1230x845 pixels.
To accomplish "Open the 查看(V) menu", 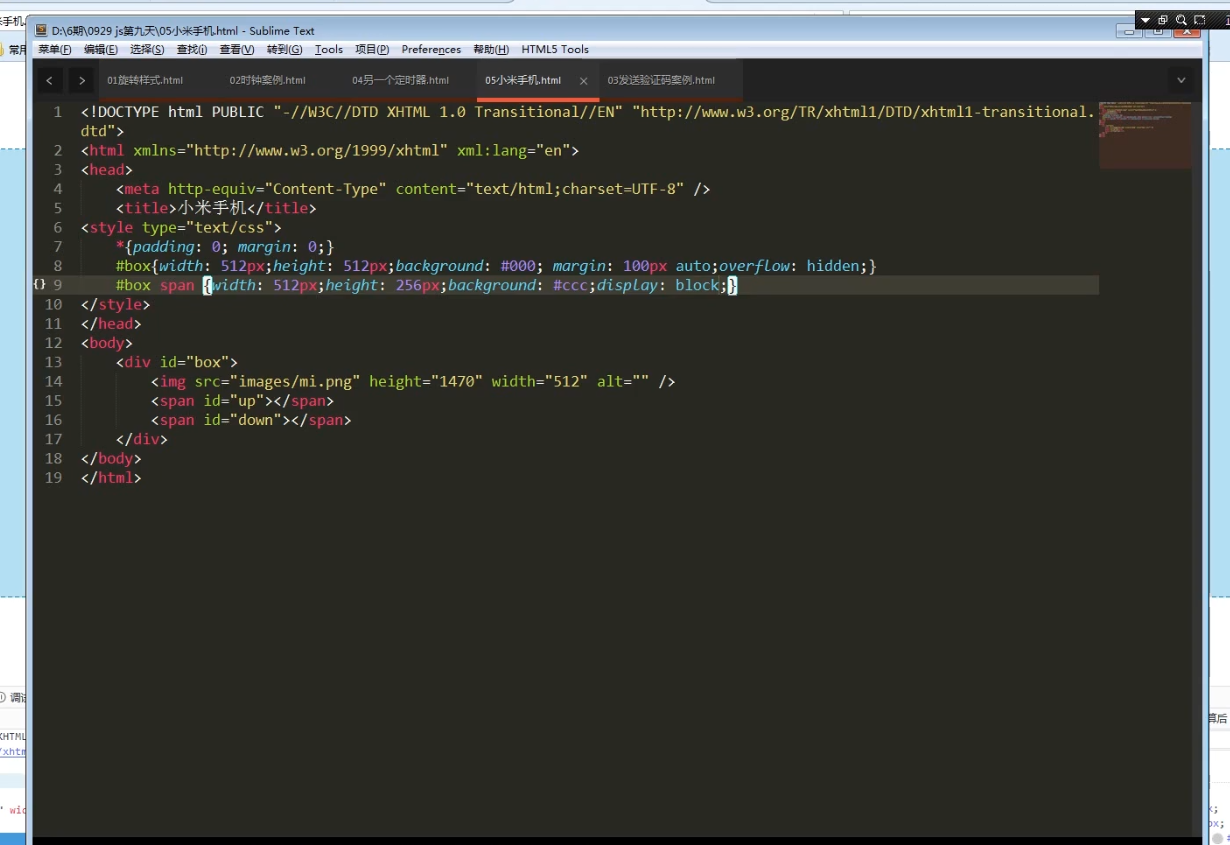I will click(x=237, y=49).
